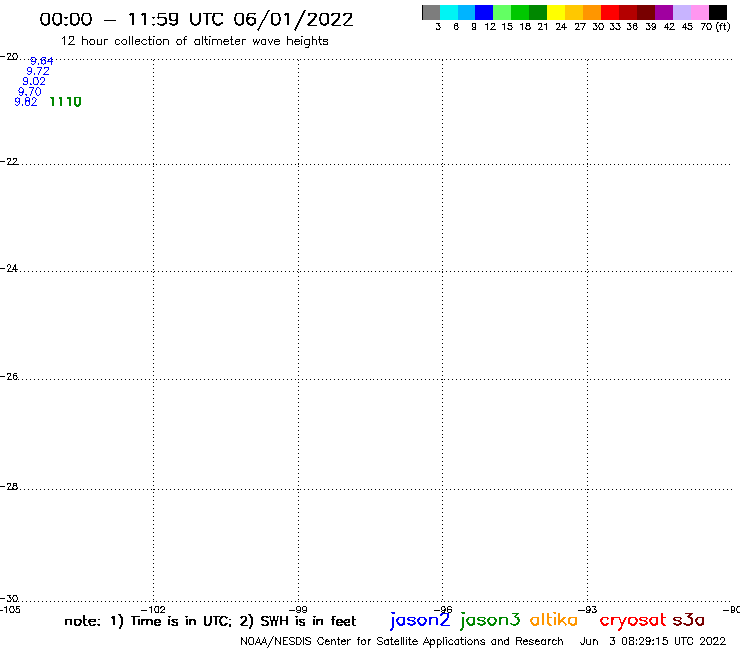Click the black swatch in the color legend
This screenshot has width=740, height=650.
point(717,12)
